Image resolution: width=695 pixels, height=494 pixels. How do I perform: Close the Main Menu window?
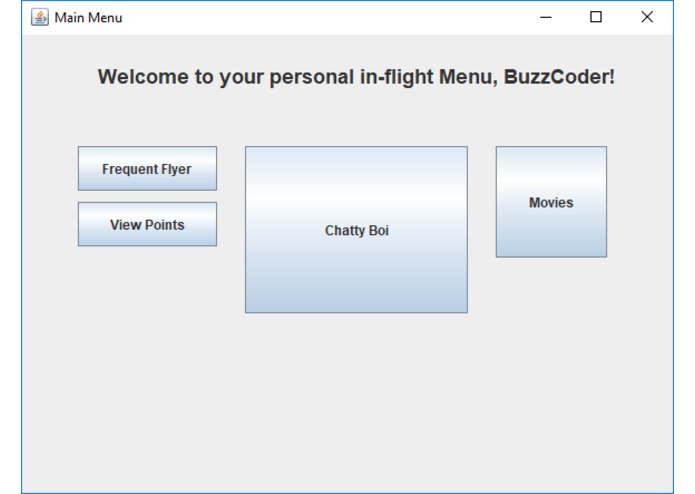pos(647,17)
